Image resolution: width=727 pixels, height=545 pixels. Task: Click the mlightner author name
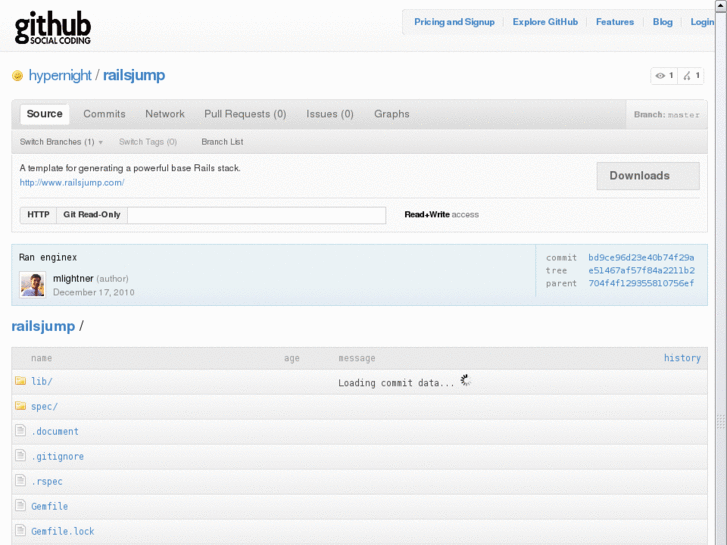tap(73, 278)
